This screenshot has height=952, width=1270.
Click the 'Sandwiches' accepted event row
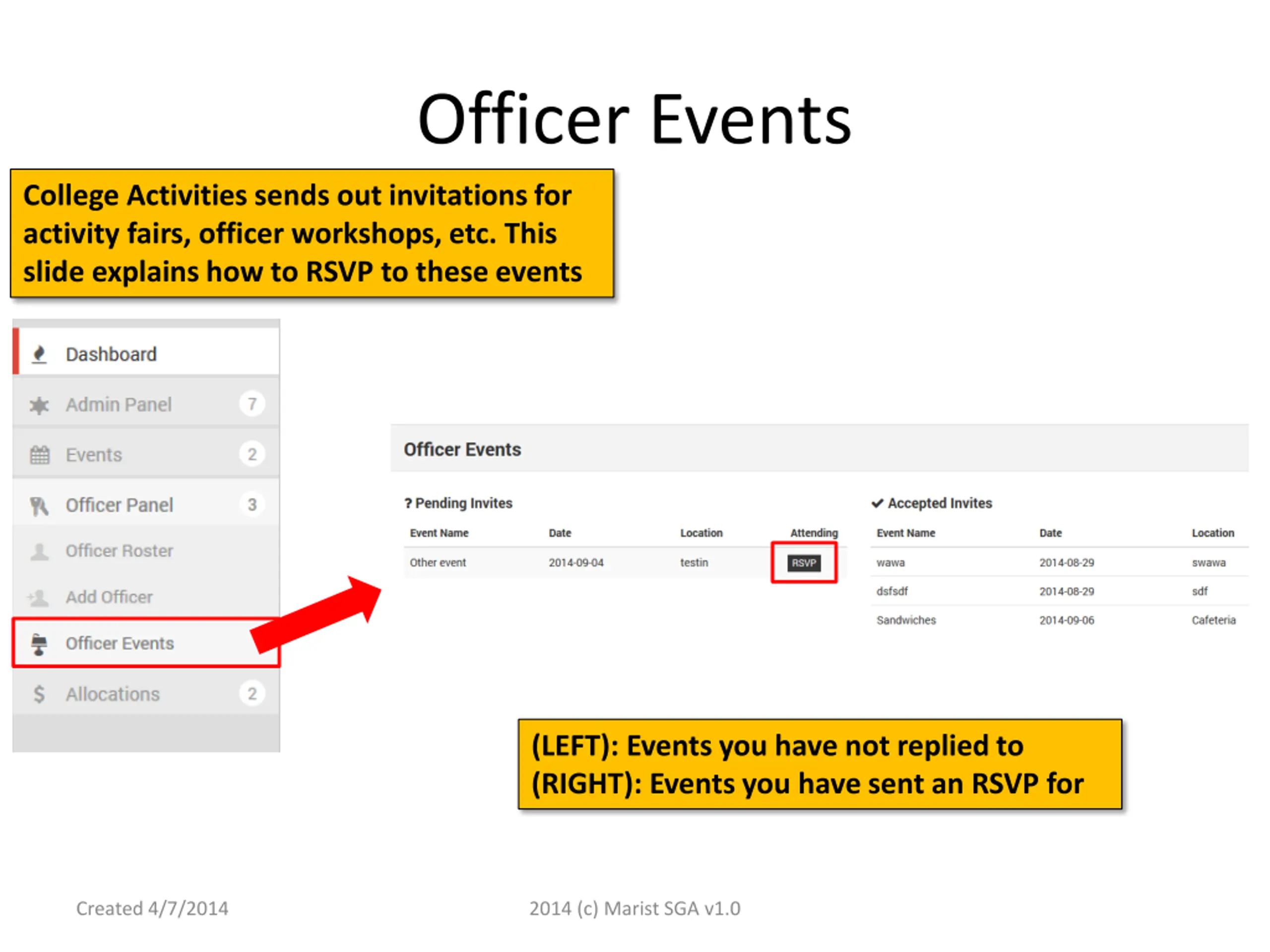[x=1059, y=620]
